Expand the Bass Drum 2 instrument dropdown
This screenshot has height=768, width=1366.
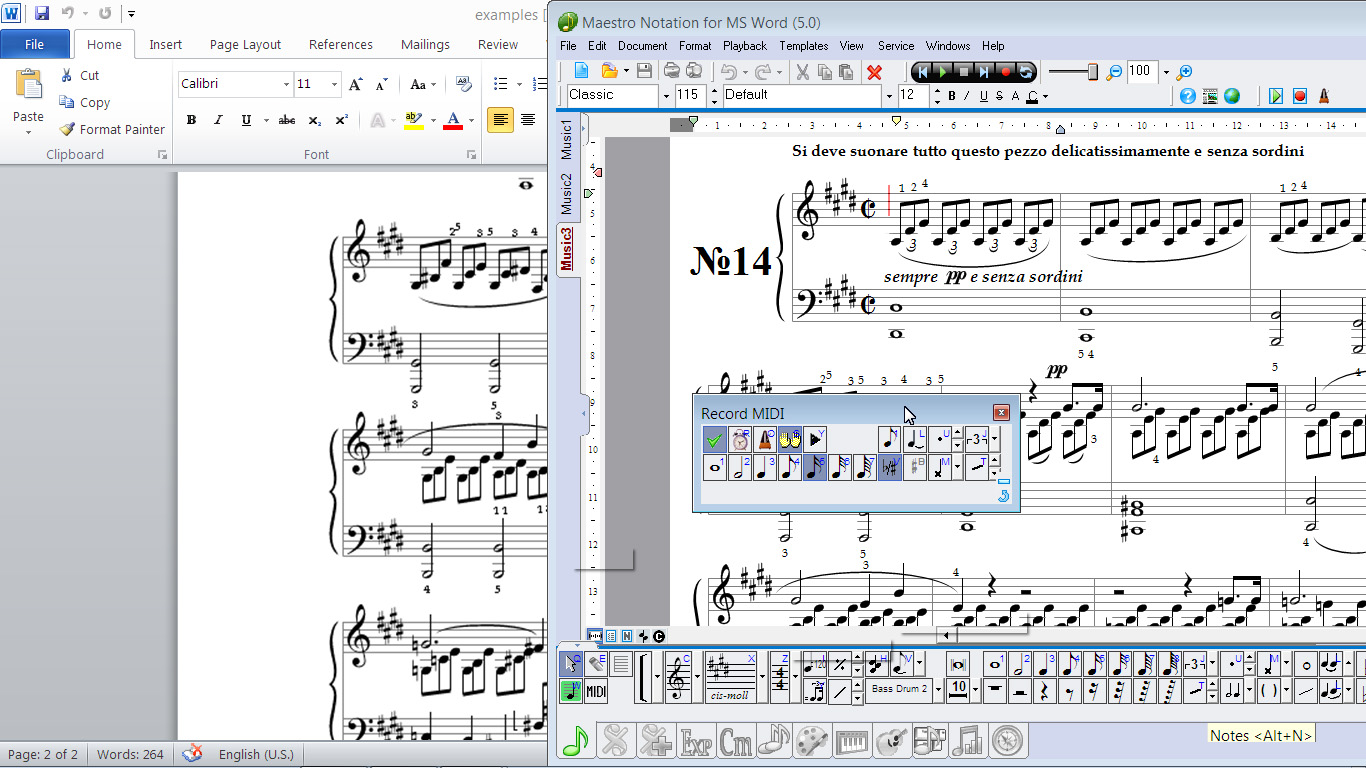[x=938, y=689]
